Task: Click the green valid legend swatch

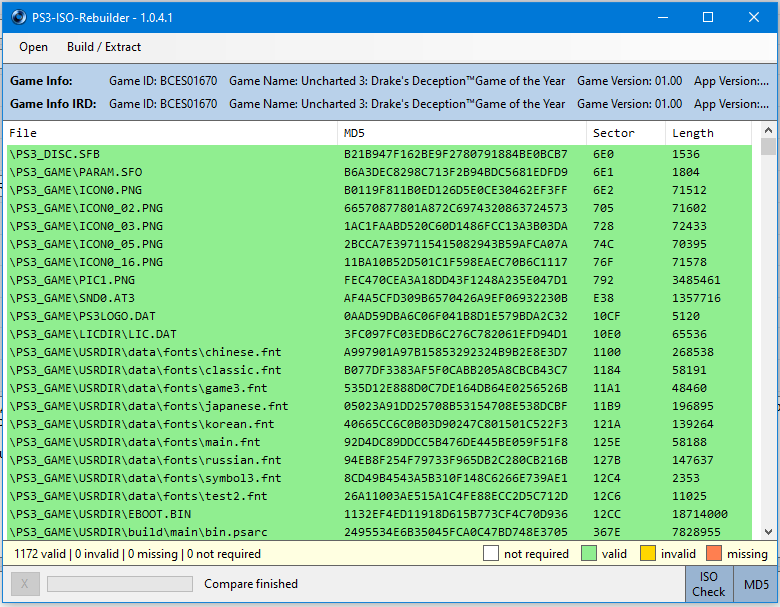Action: pyautogui.click(x=588, y=554)
